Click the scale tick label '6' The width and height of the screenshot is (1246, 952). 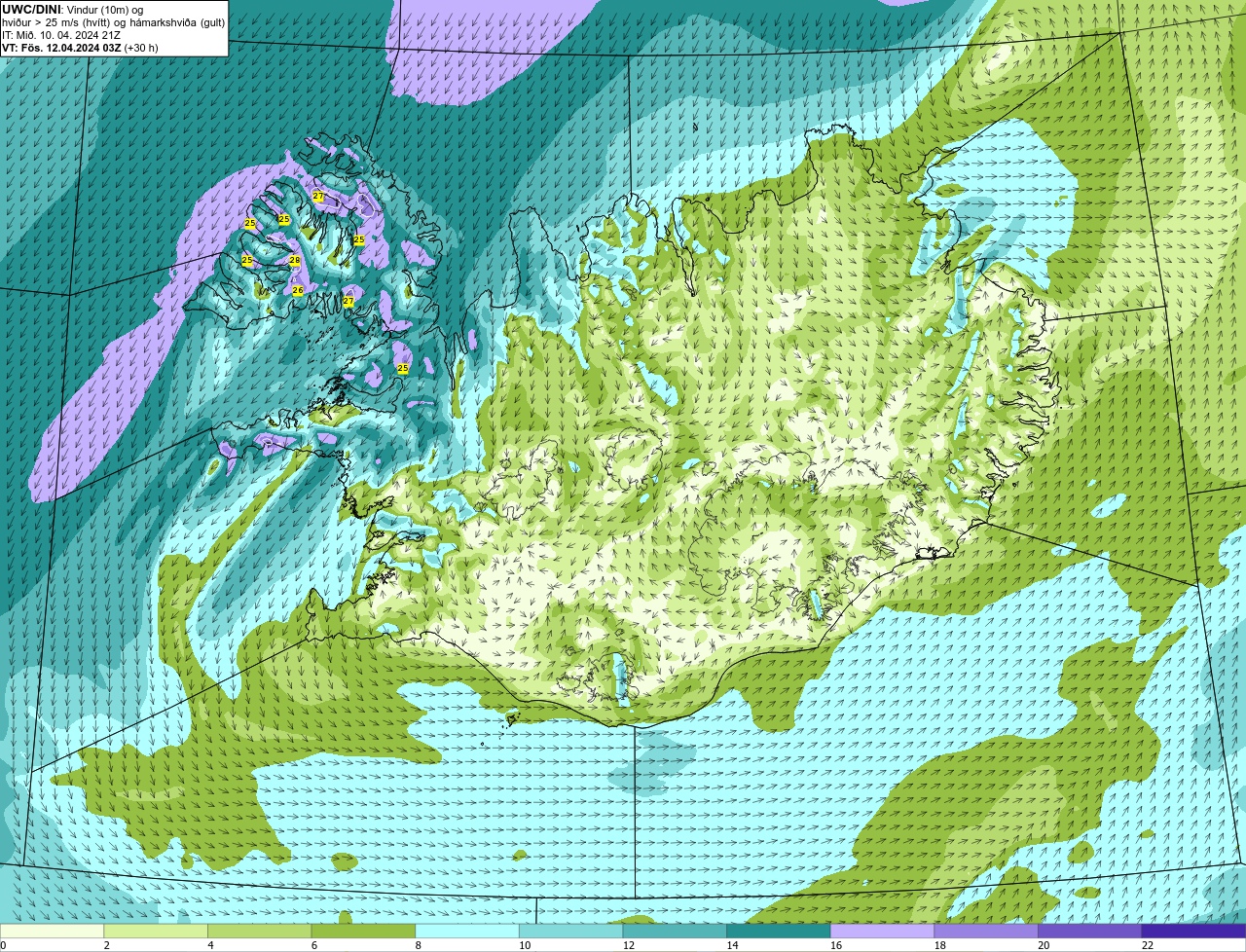[x=314, y=945]
